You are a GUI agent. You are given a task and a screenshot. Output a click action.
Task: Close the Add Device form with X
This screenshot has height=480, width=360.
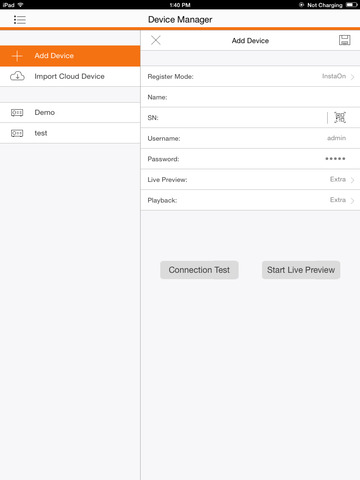156,40
